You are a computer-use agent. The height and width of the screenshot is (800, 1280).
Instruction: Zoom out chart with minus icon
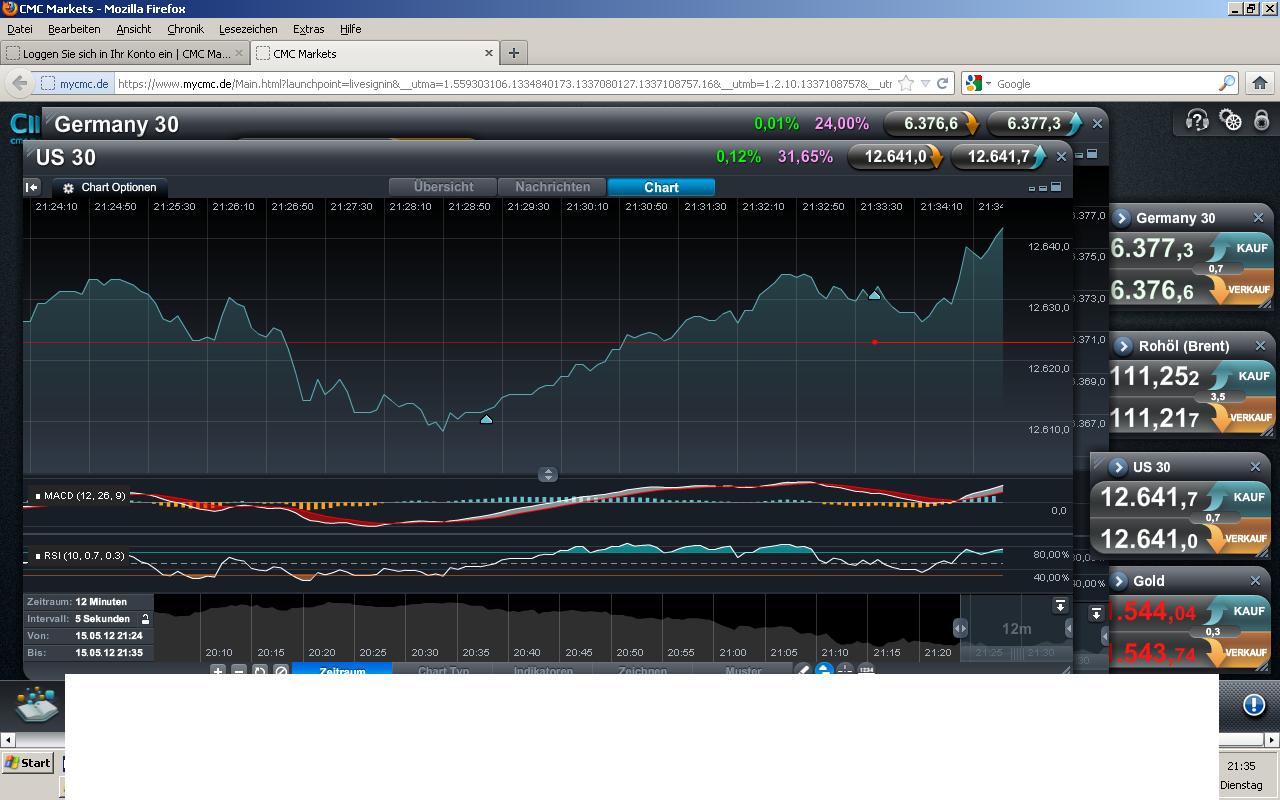point(239,671)
